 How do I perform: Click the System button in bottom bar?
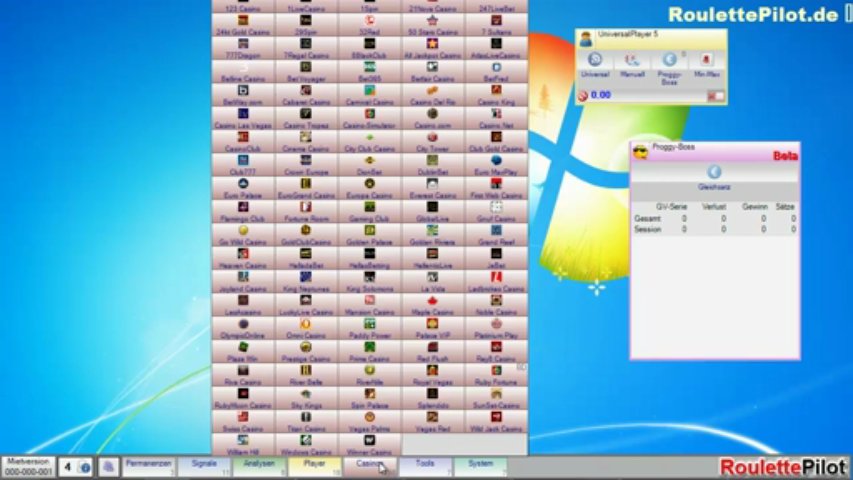480,466
